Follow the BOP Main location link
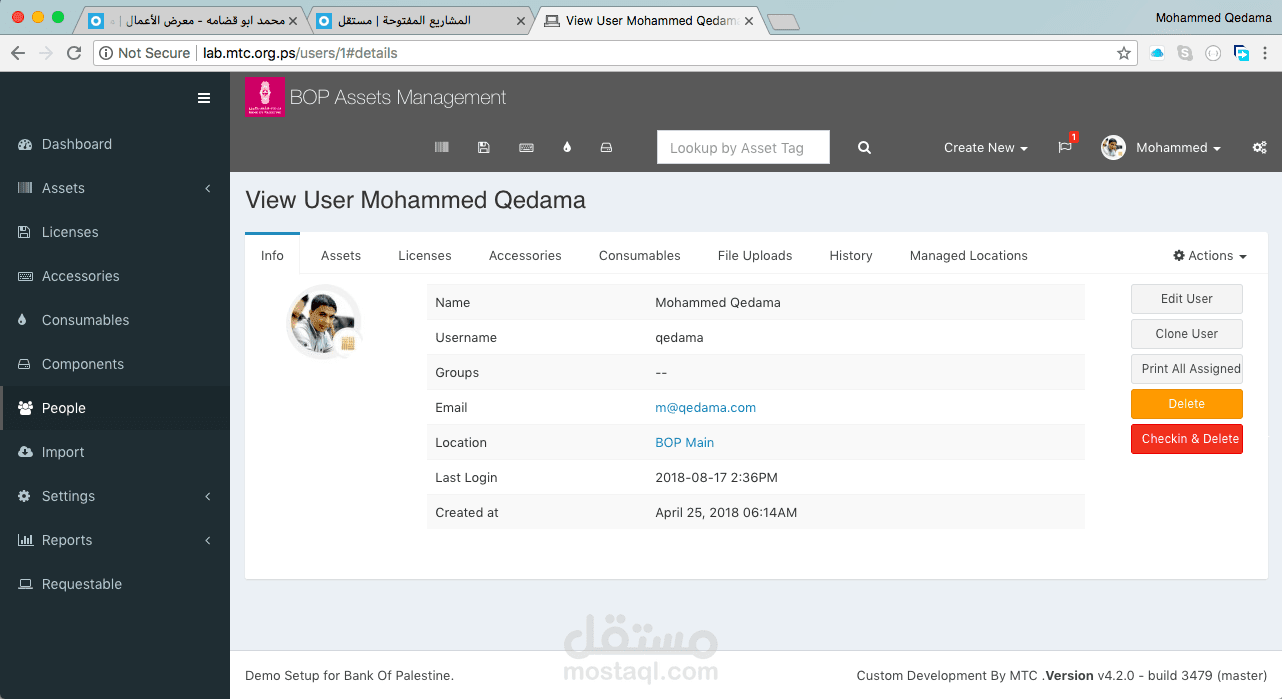1282x699 pixels. click(x=684, y=442)
